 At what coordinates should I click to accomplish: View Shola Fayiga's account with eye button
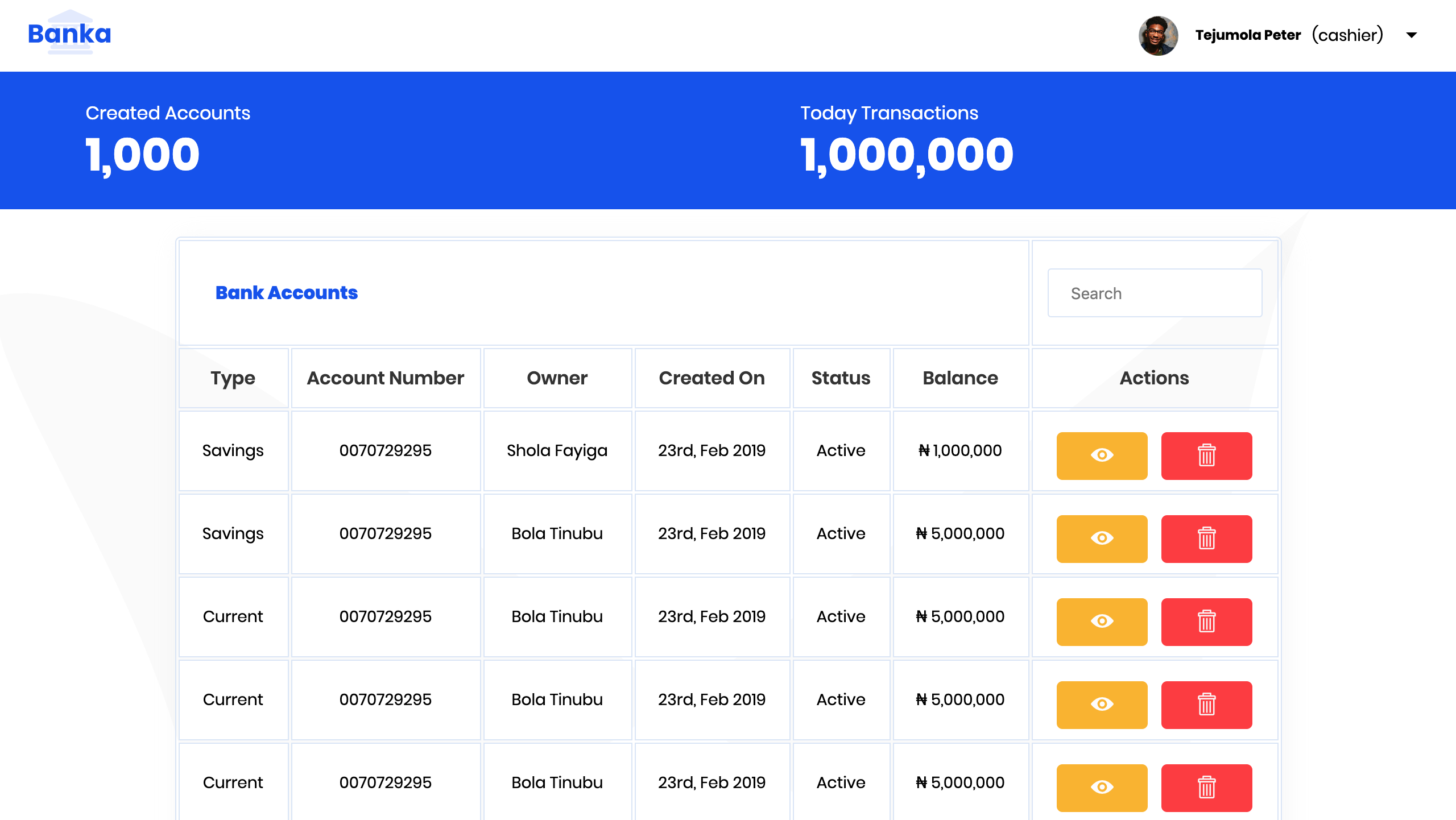tap(1102, 455)
